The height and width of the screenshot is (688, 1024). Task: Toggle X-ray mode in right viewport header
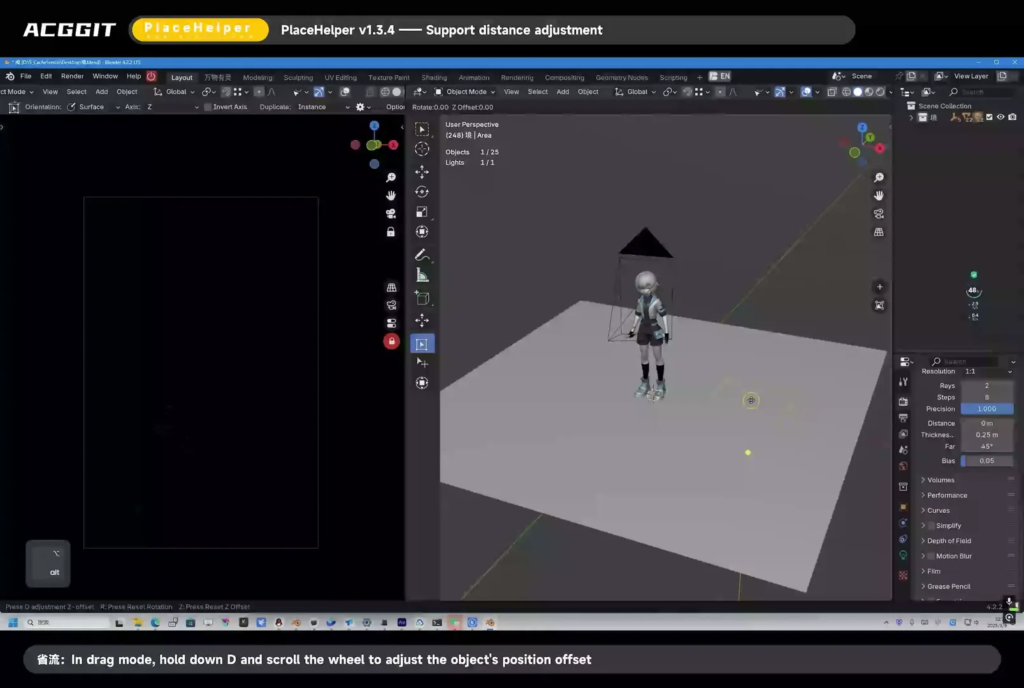[x=832, y=92]
